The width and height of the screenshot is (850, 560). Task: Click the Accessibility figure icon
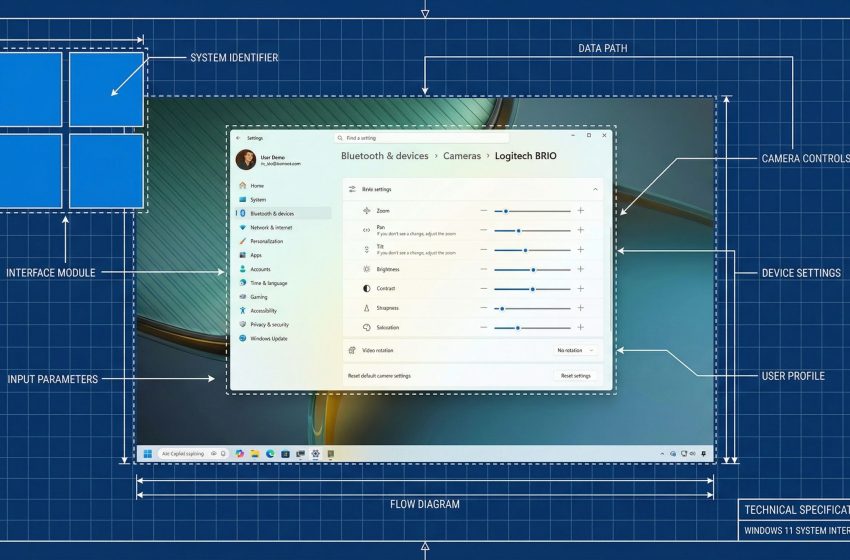[x=242, y=311]
